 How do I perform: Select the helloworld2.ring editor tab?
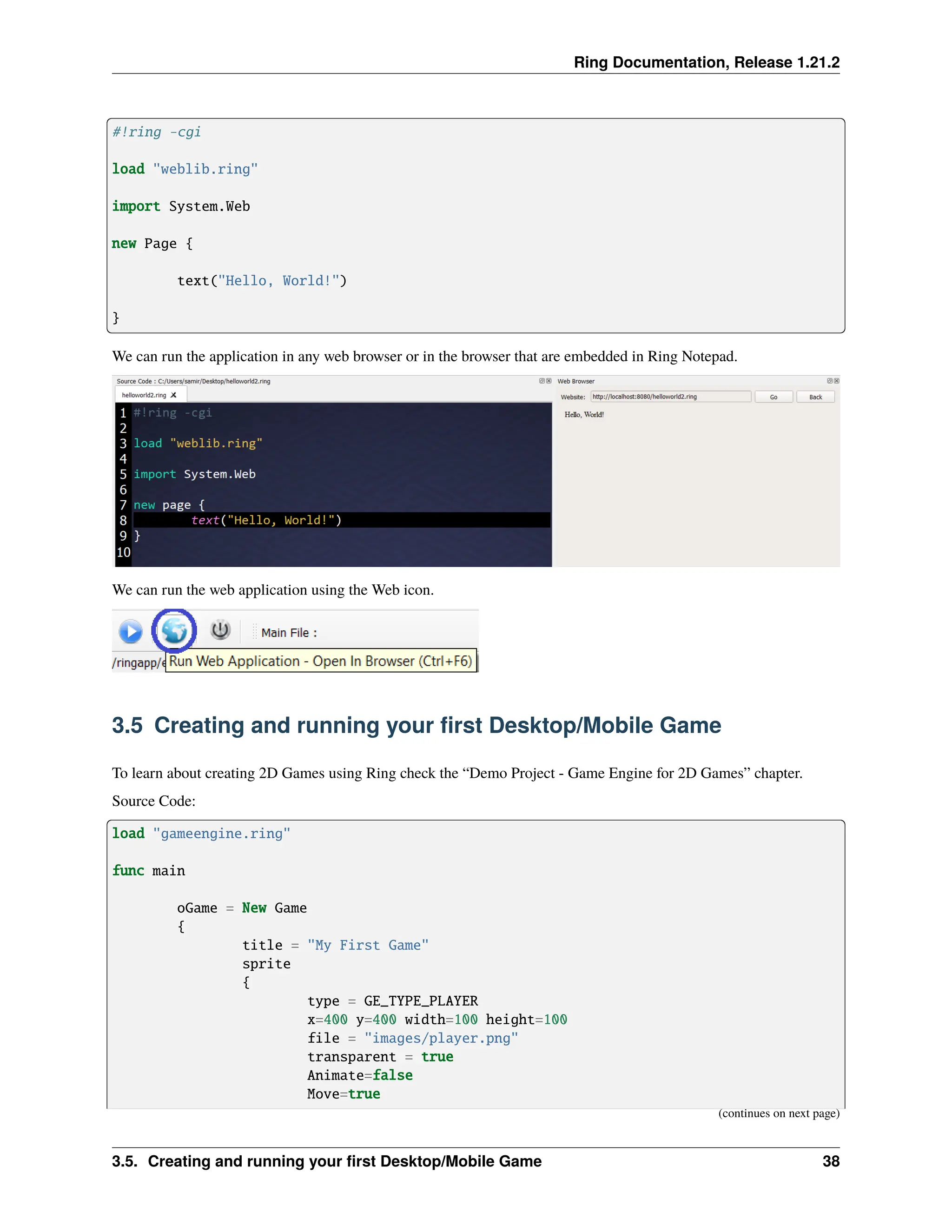(x=145, y=396)
